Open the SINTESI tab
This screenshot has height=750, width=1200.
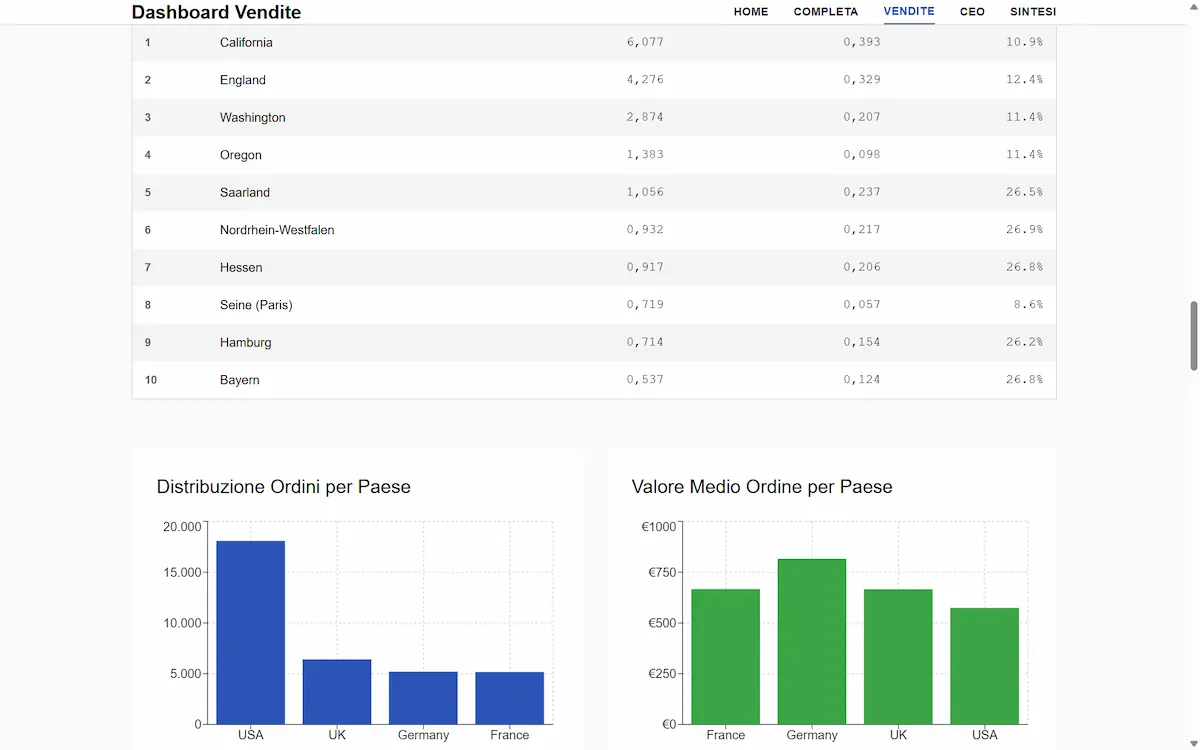(x=1033, y=12)
